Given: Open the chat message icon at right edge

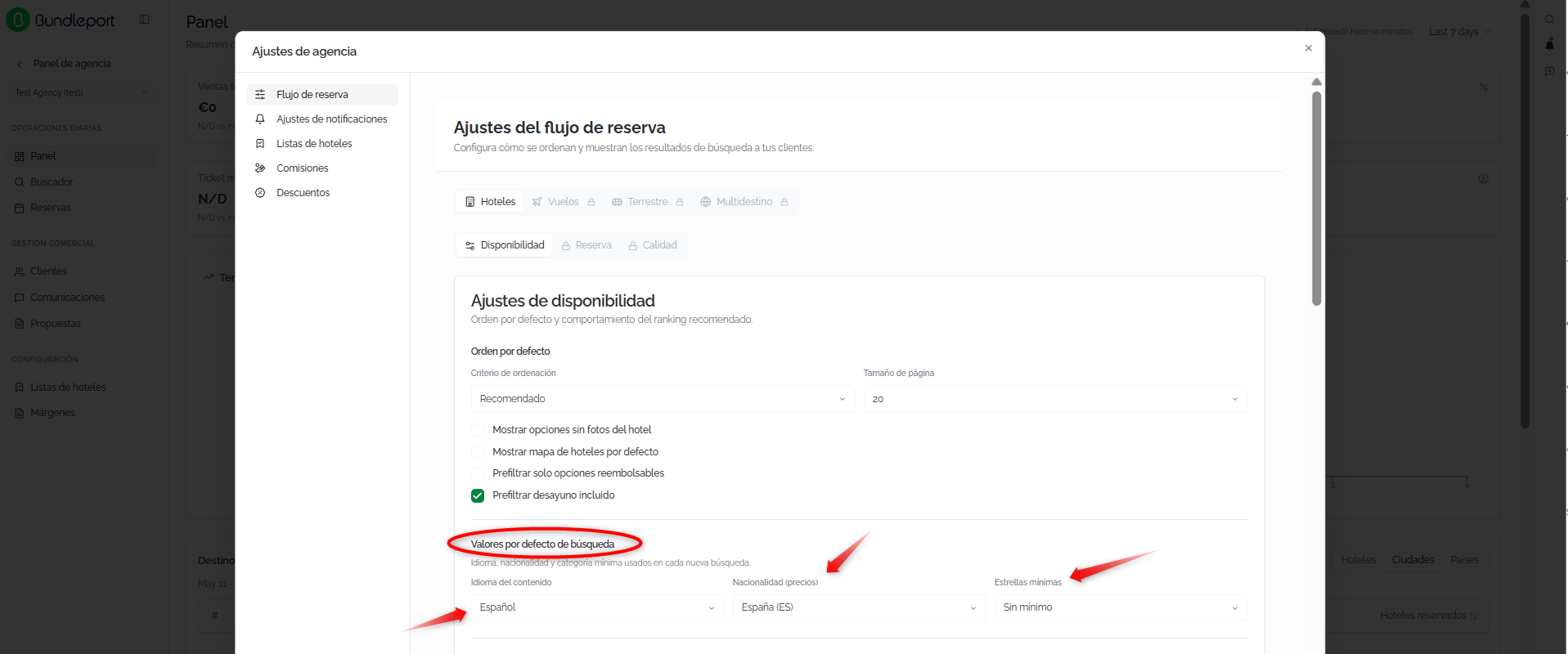Looking at the screenshot, I should pyautogui.click(x=1550, y=72).
